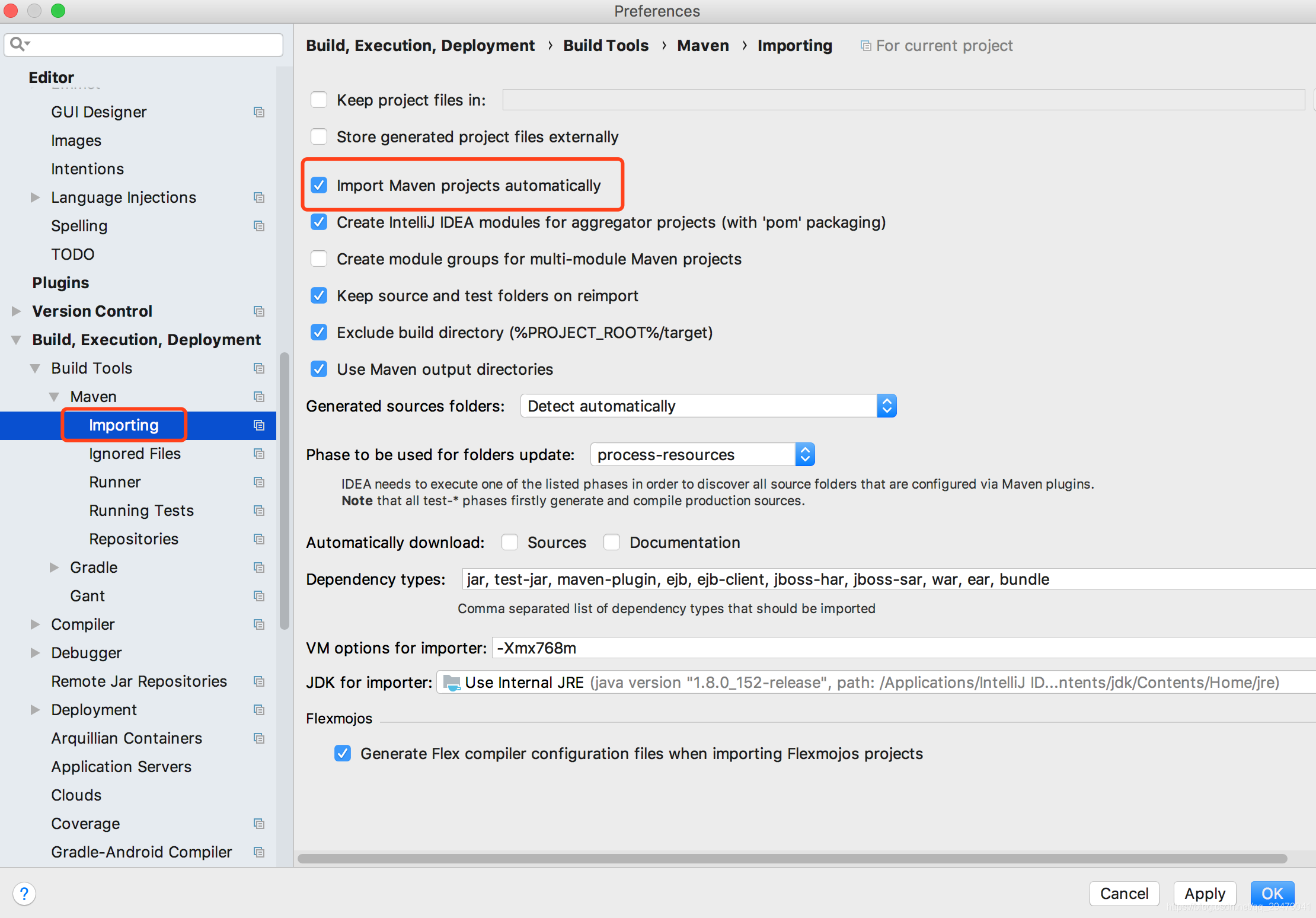Viewport: 1316px width, 918px height.
Task: Click the search magnifier icon in settings search
Action: 20,44
